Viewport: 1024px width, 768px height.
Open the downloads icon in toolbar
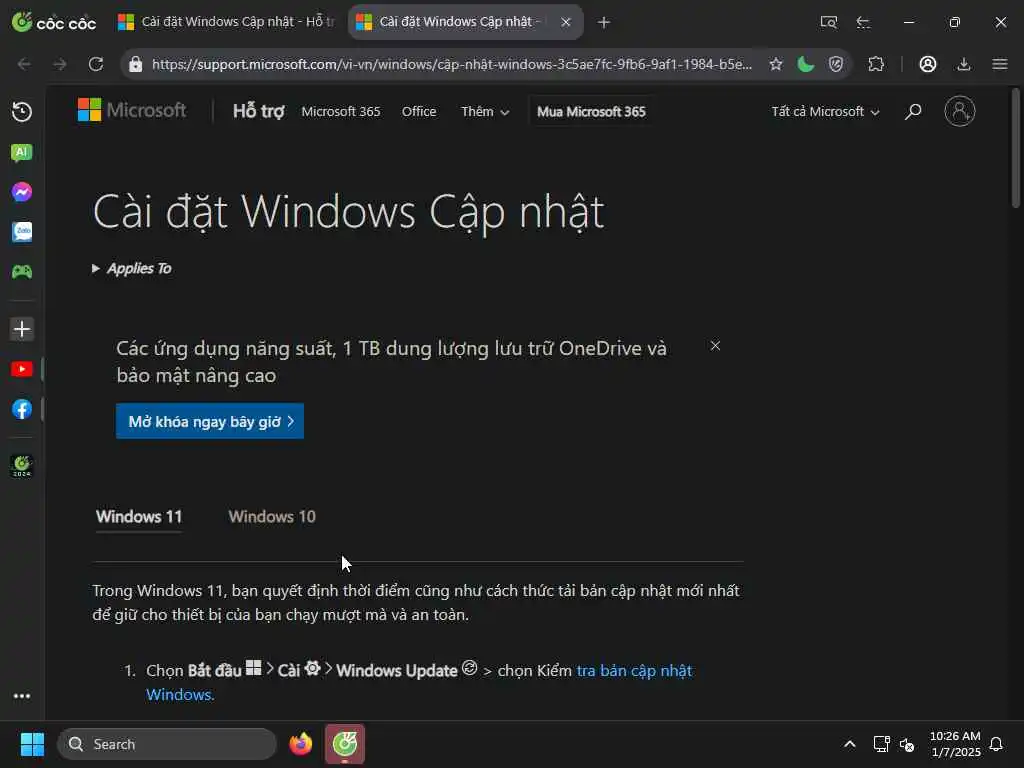click(963, 64)
